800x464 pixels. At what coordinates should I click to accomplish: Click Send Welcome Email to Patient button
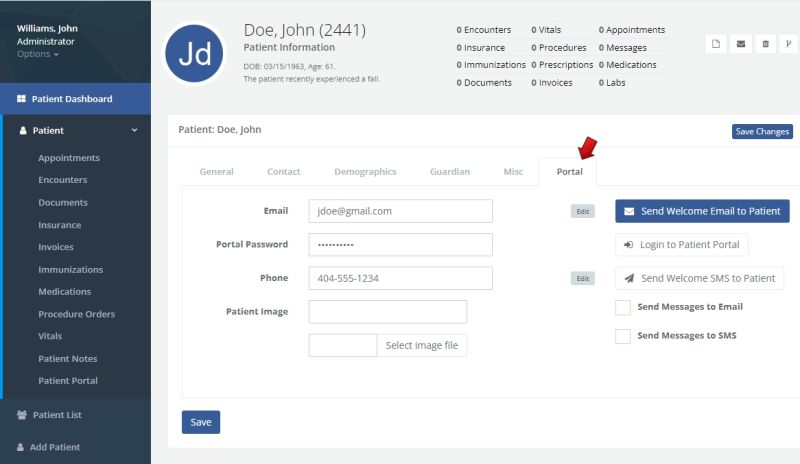click(x=702, y=211)
